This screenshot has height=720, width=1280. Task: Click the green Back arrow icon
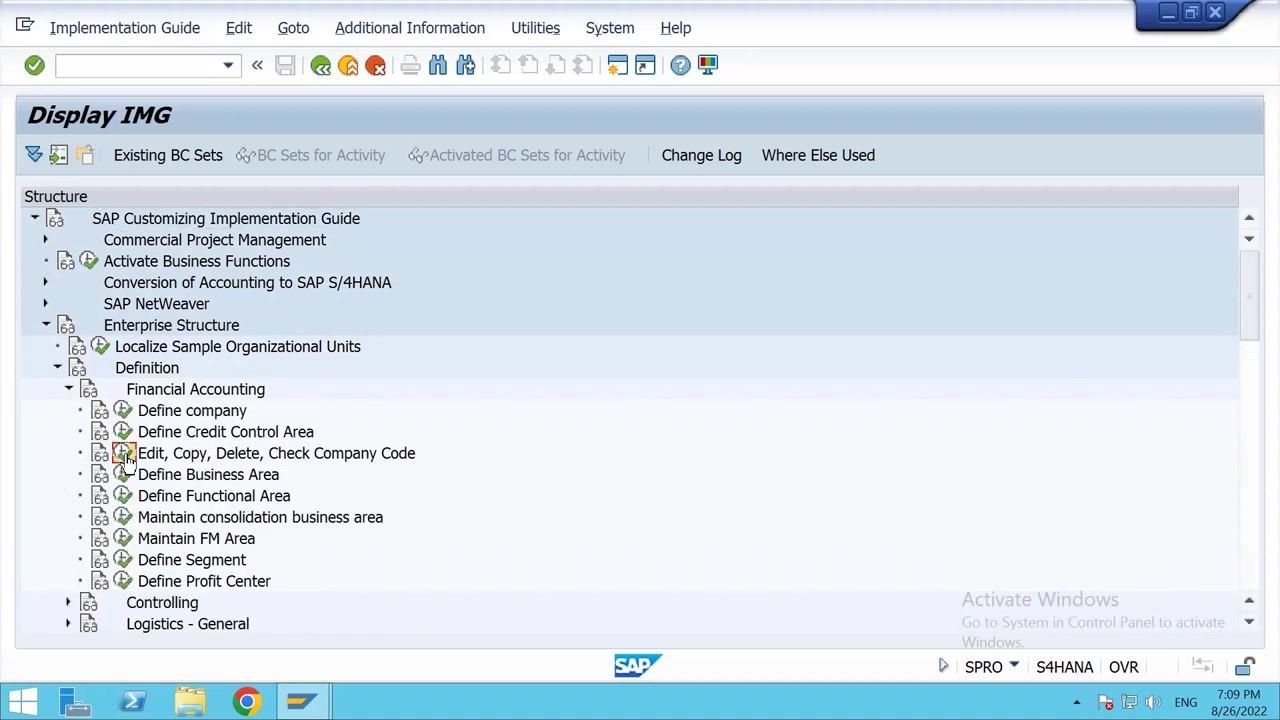point(321,65)
